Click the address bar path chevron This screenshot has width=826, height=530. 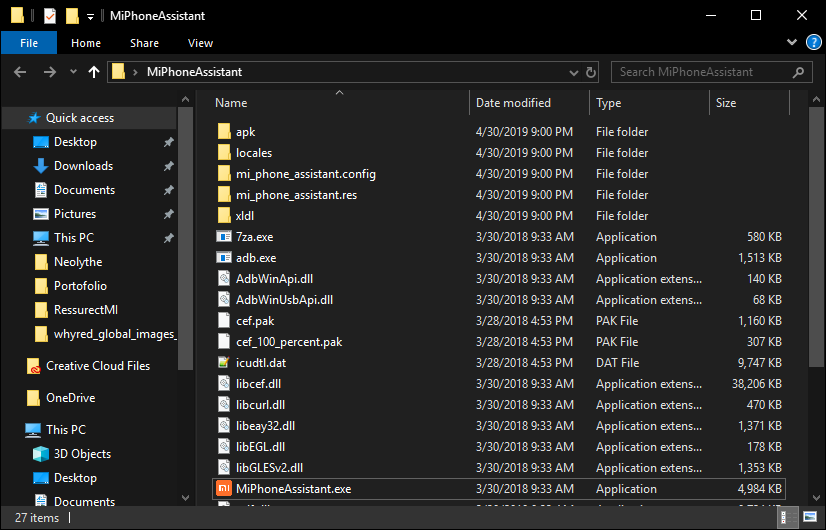click(135, 72)
